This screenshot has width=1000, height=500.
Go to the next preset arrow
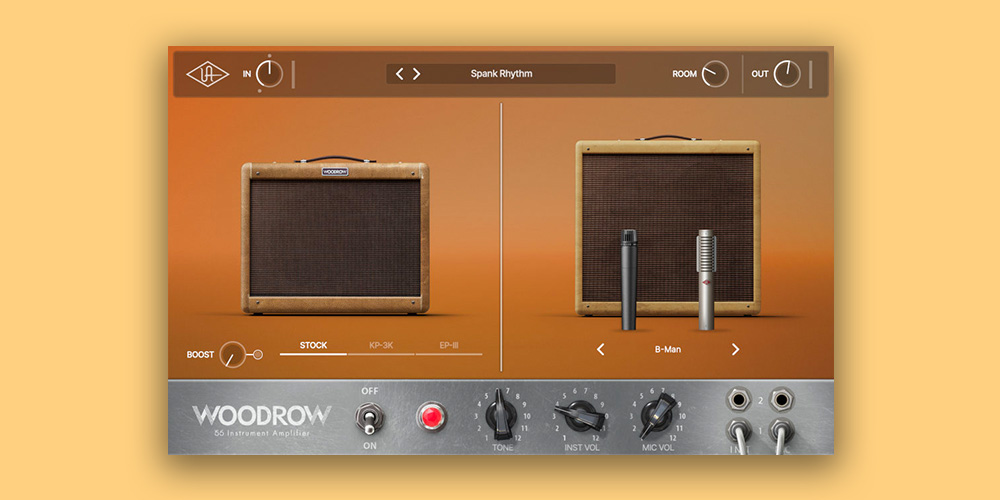(416, 74)
